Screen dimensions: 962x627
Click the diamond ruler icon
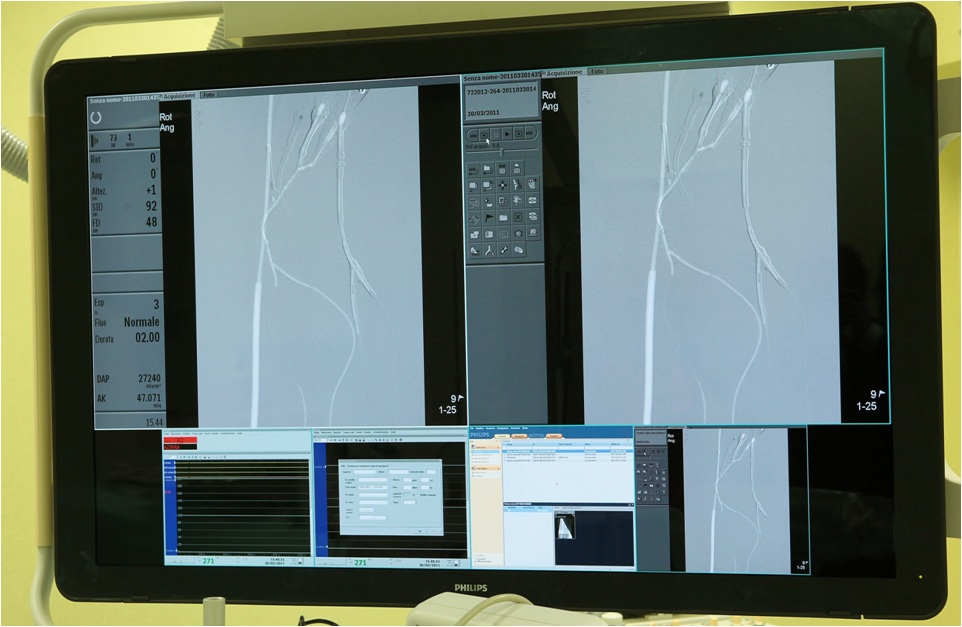click(x=474, y=217)
